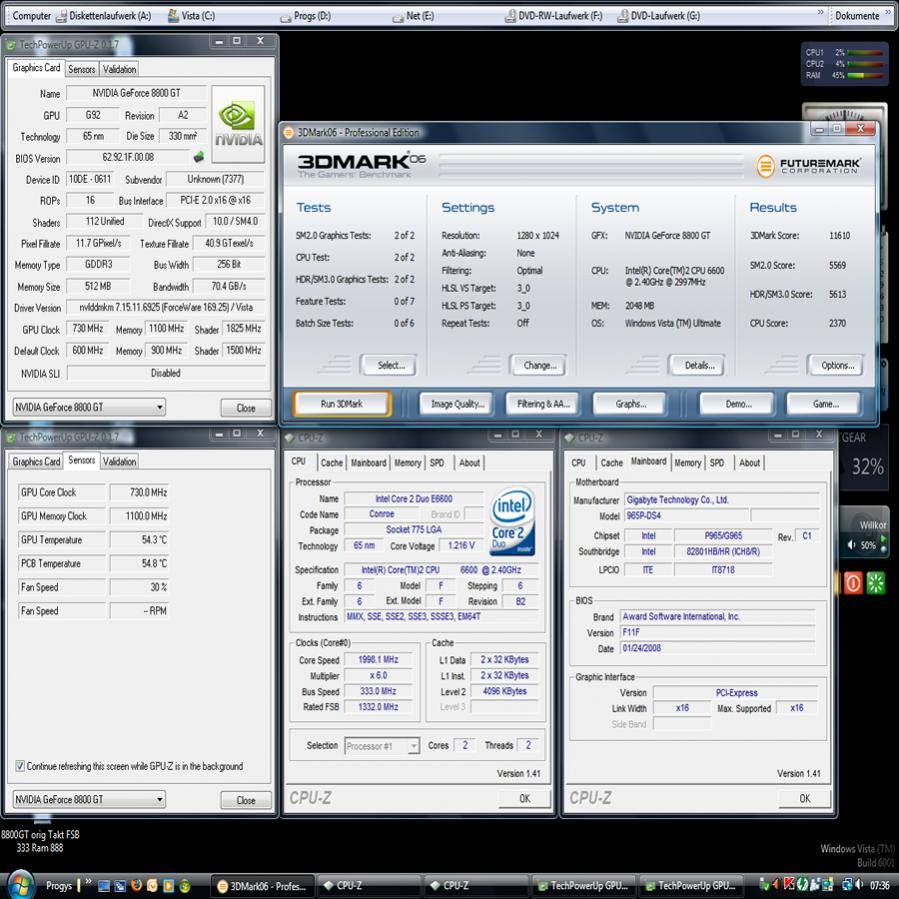899x899 pixels.
Task: Open the GPU dropdown in GPU-Z Graphics Card window
Action: (89, 407)
